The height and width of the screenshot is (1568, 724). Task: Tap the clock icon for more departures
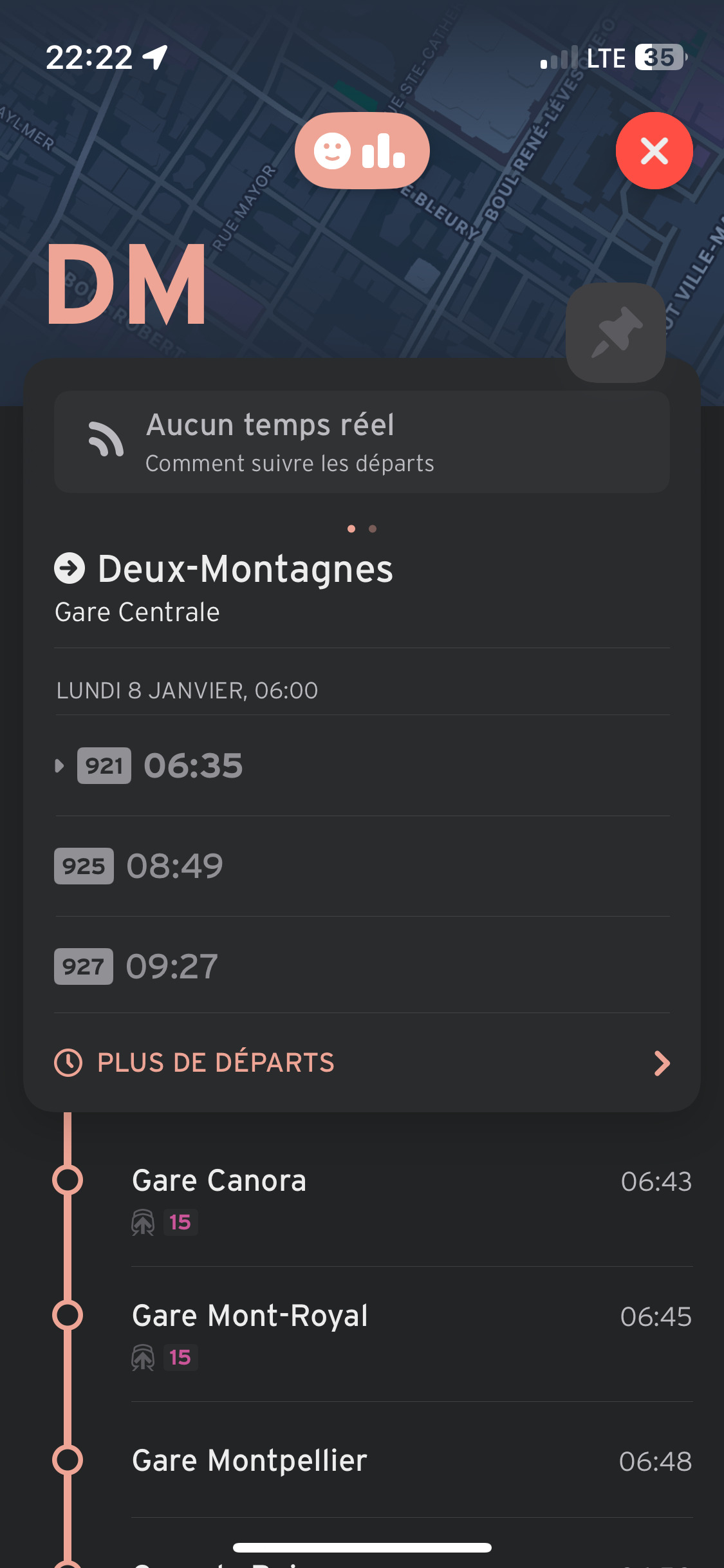[x=68, y=1063]
